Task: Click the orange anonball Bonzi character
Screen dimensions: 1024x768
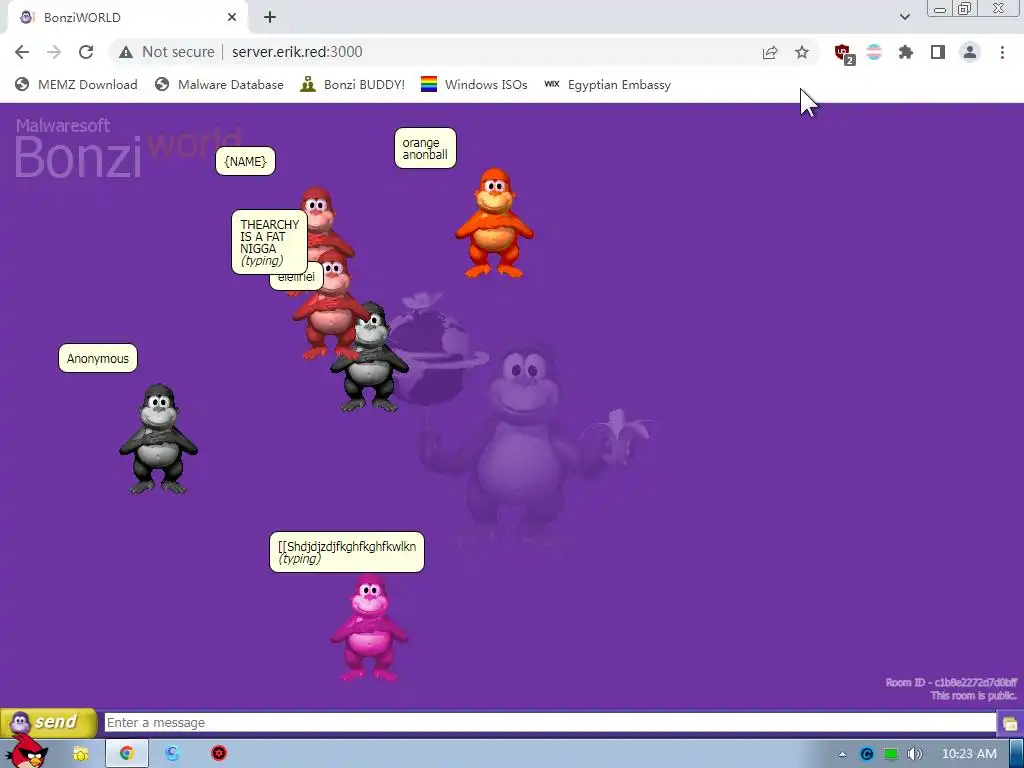Action: click(x=494, y=223)
